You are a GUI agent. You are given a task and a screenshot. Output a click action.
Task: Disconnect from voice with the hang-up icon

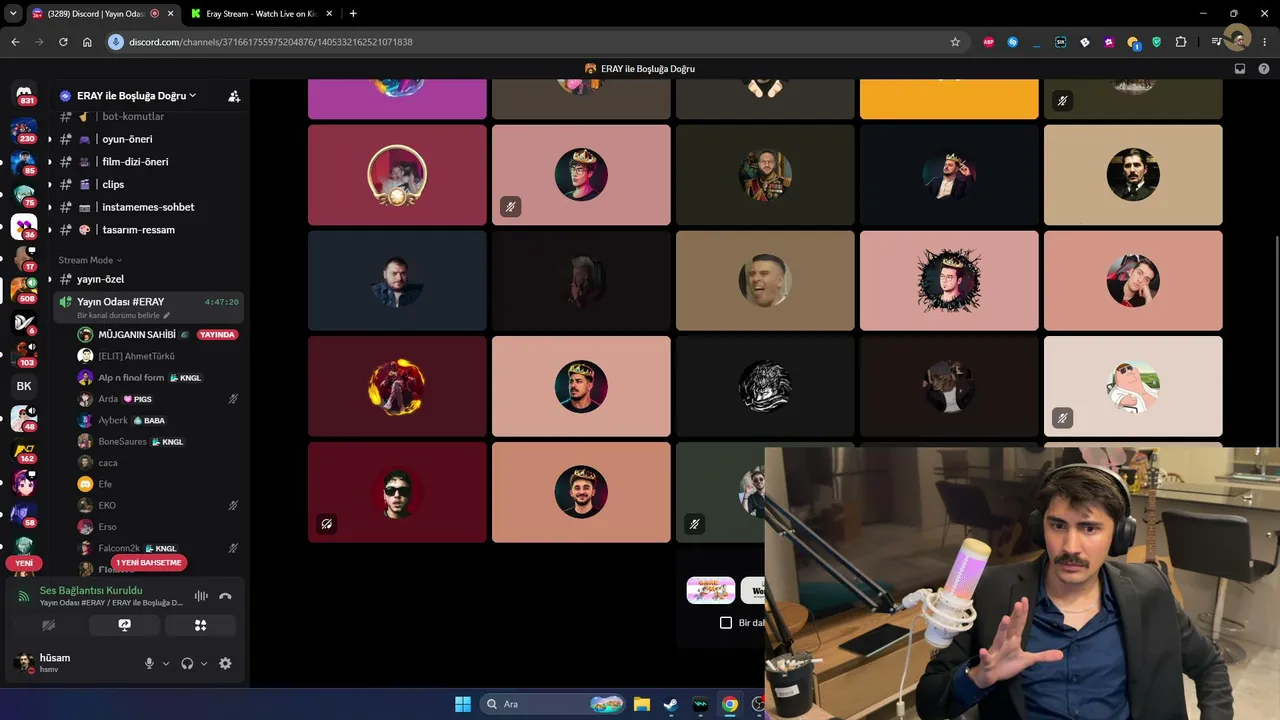click(x=225, y=596)
